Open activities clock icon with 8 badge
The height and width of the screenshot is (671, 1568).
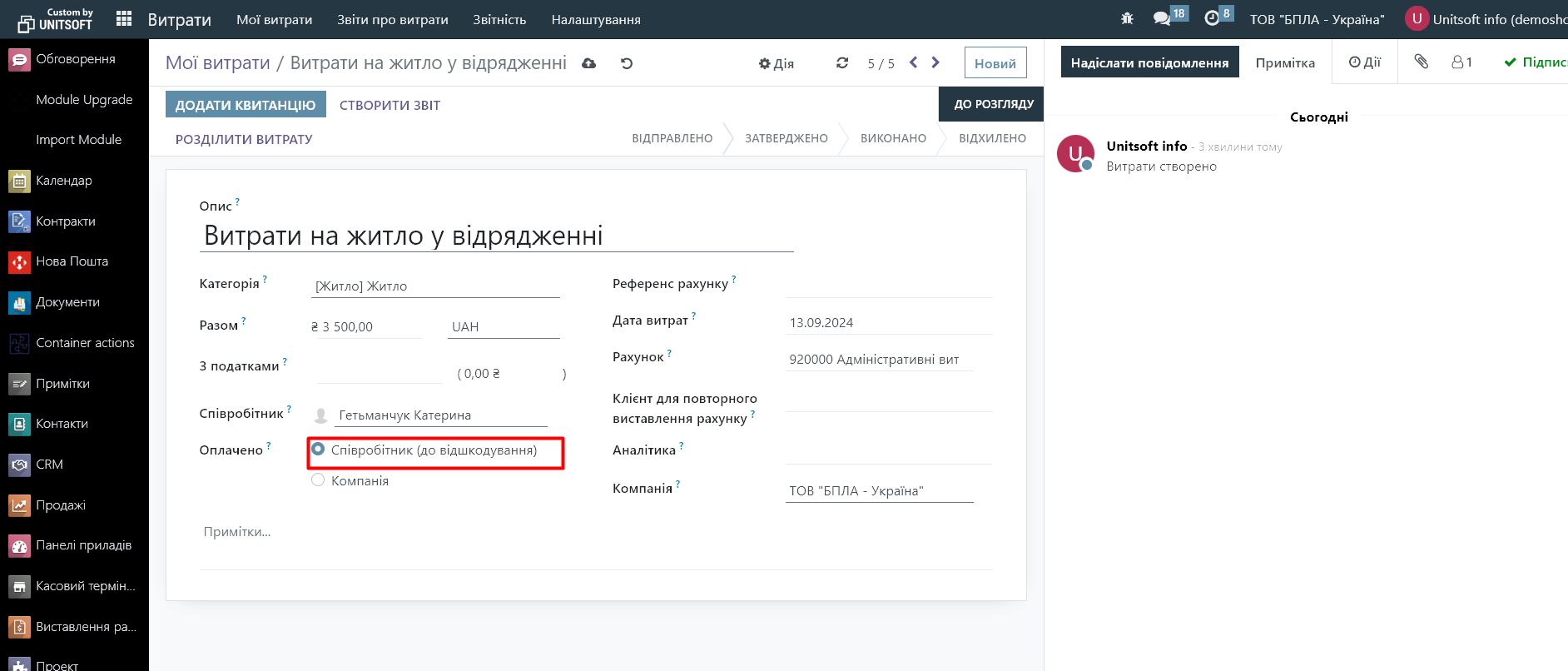point(1213,18)
